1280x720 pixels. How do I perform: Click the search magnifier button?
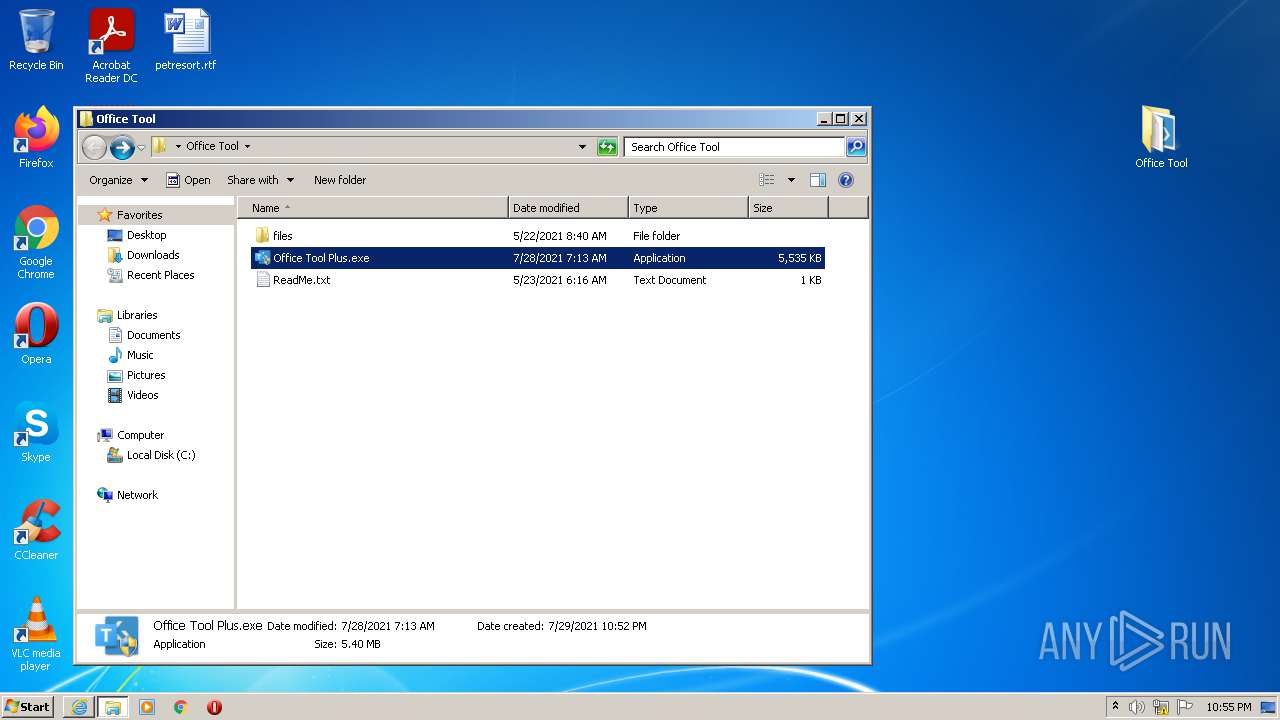point(856,147)
